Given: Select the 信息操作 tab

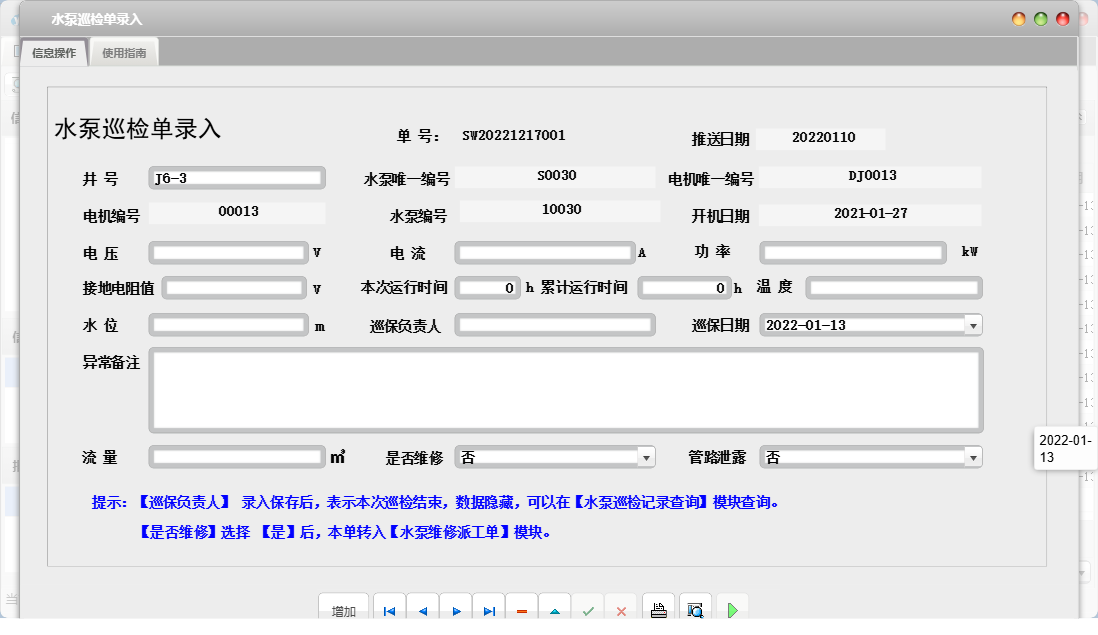Looking at the screenshot, I should tap(54, 53).
